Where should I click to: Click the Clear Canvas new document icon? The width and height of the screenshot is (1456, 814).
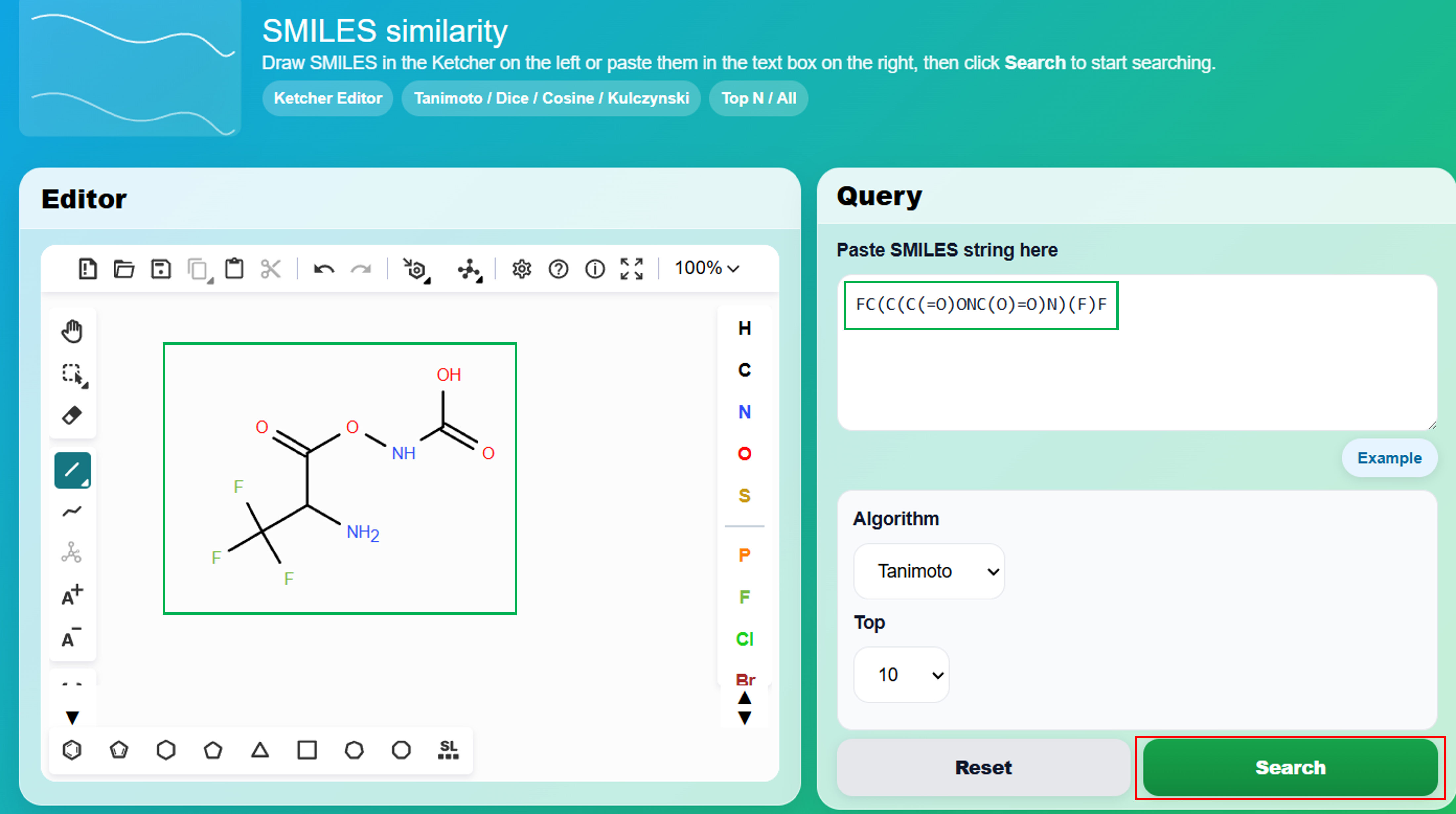coord(88,269)
